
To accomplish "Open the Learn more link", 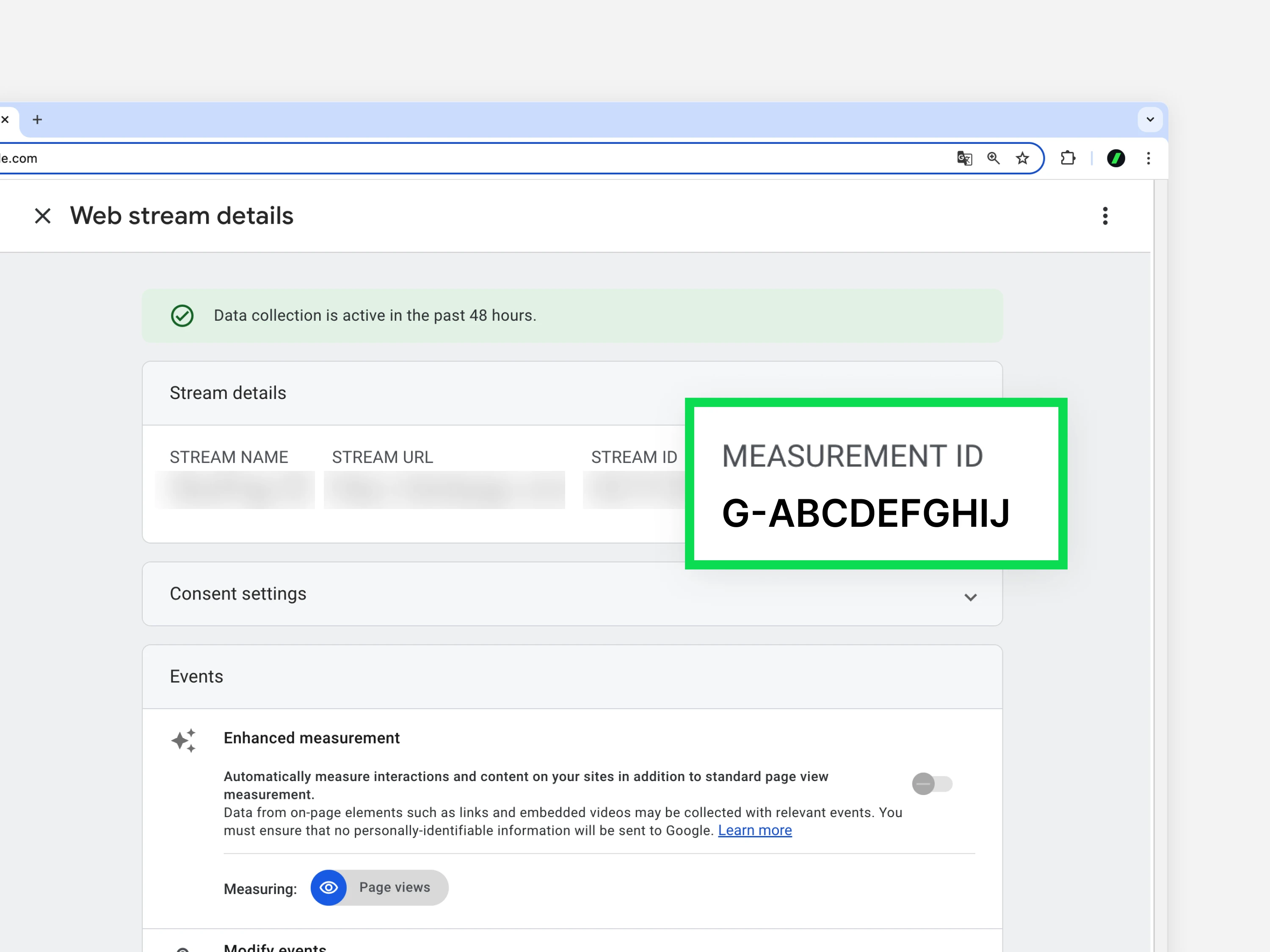I will [x=754, y=830].
